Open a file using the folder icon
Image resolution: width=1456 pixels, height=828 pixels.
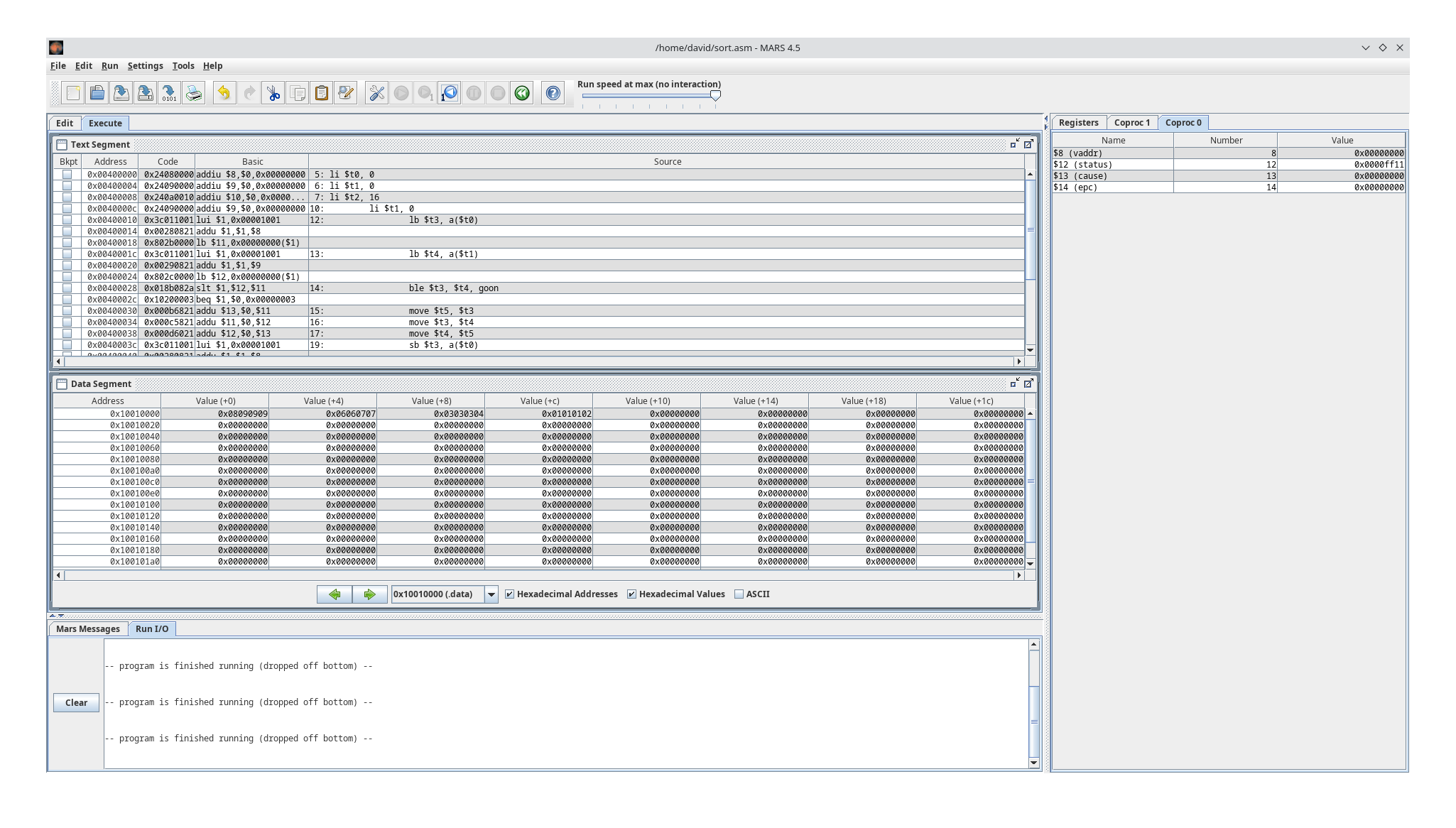coord(97,93)
